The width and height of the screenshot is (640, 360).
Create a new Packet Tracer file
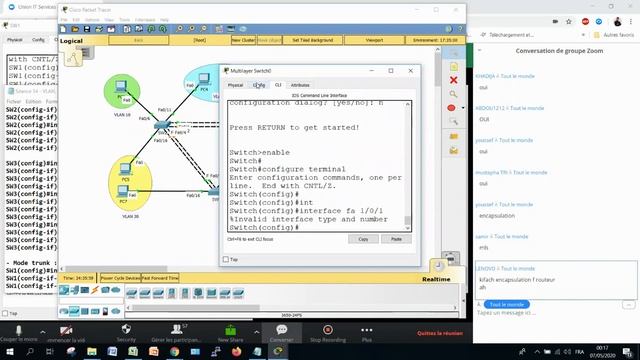click(x=63, y=29)
